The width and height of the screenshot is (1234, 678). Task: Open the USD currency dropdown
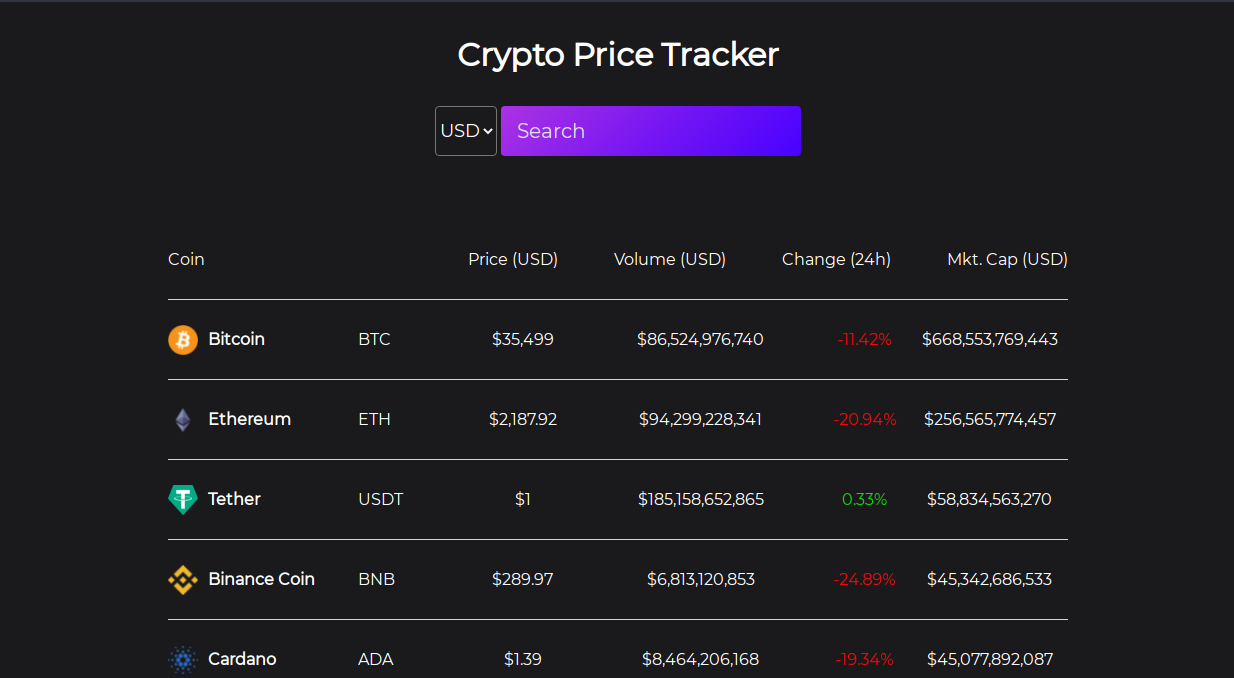point(465,130)
